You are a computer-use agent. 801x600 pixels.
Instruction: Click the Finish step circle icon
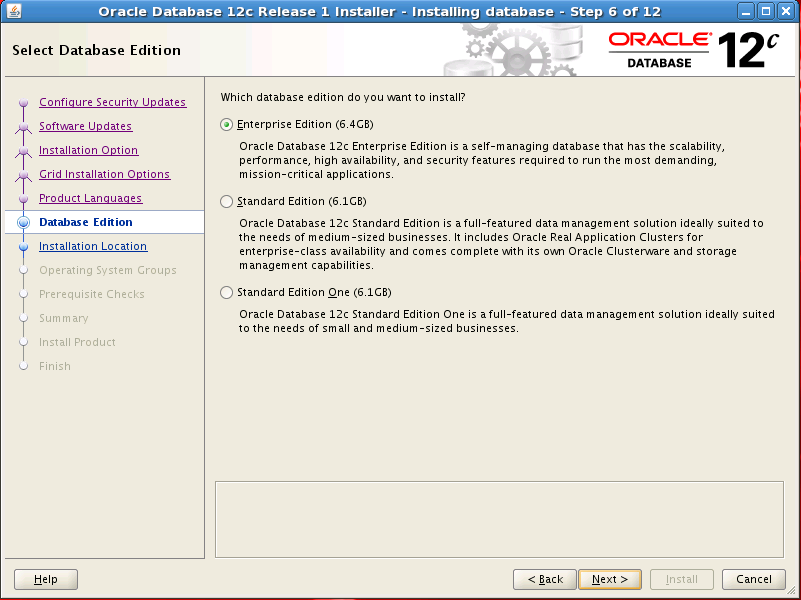pyautogui.click(x=24, y=366)
